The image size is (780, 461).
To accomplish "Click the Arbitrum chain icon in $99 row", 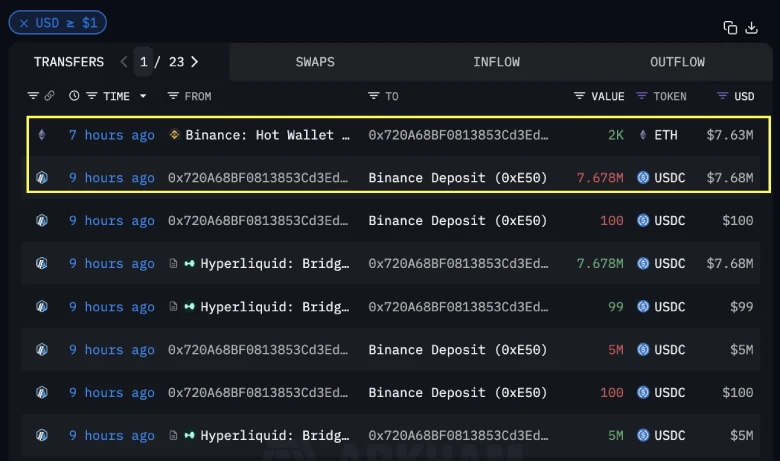I will pos(42,306).
